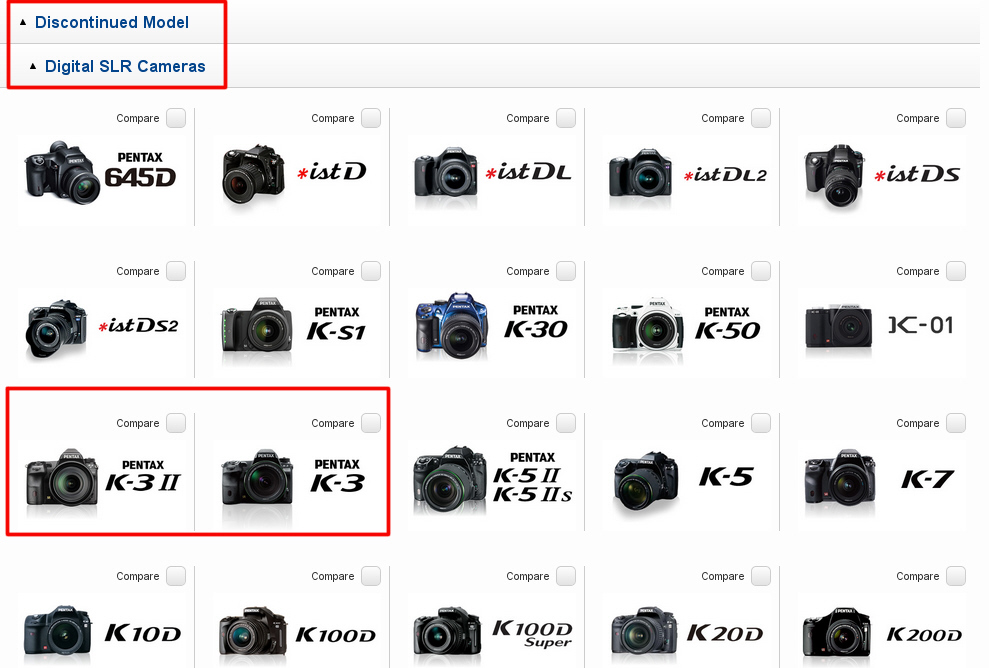Check Compare box for PENTAX K-50
989x668 pixels.
pos(761,271)
